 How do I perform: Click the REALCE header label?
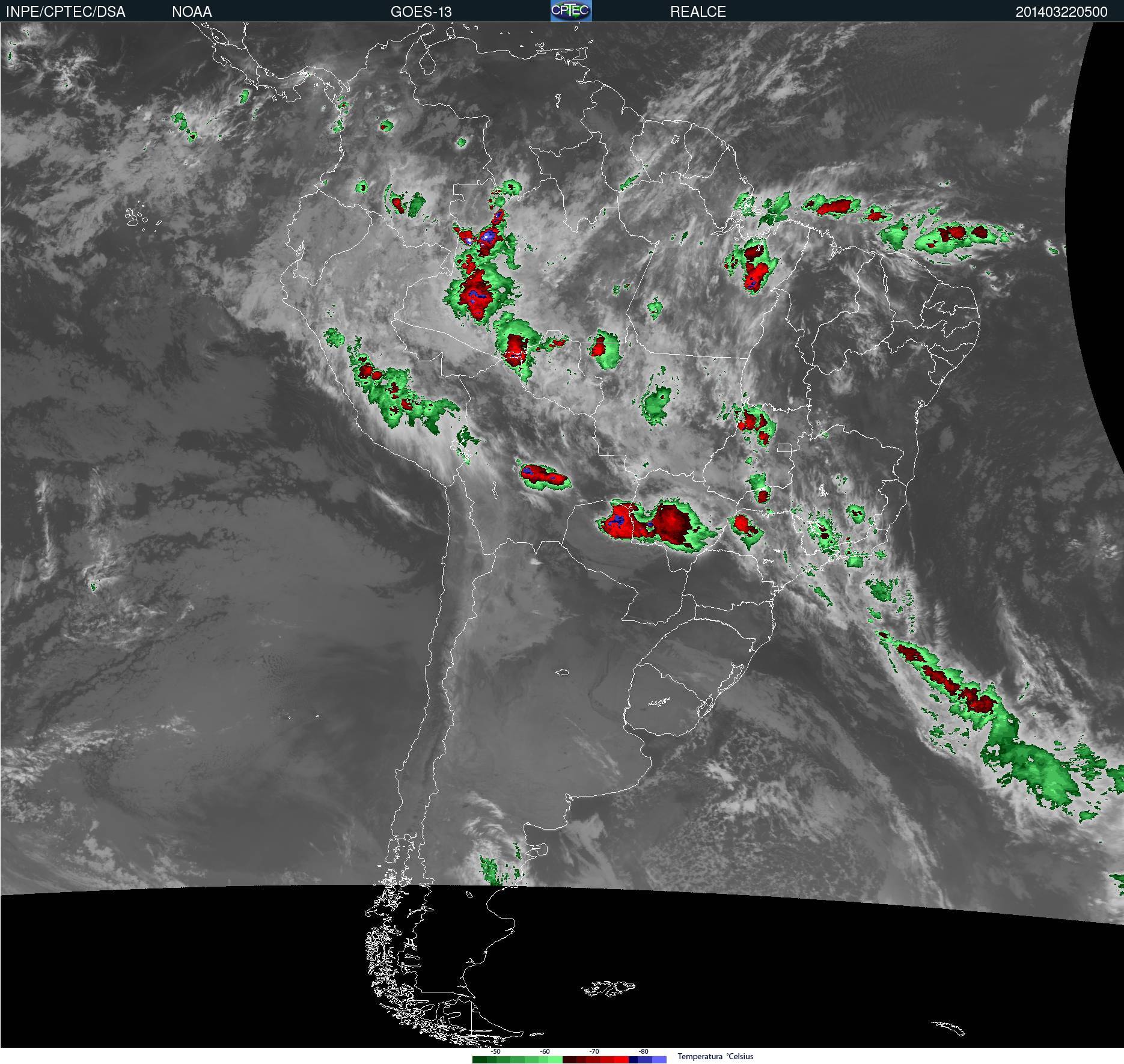(698, 12)
